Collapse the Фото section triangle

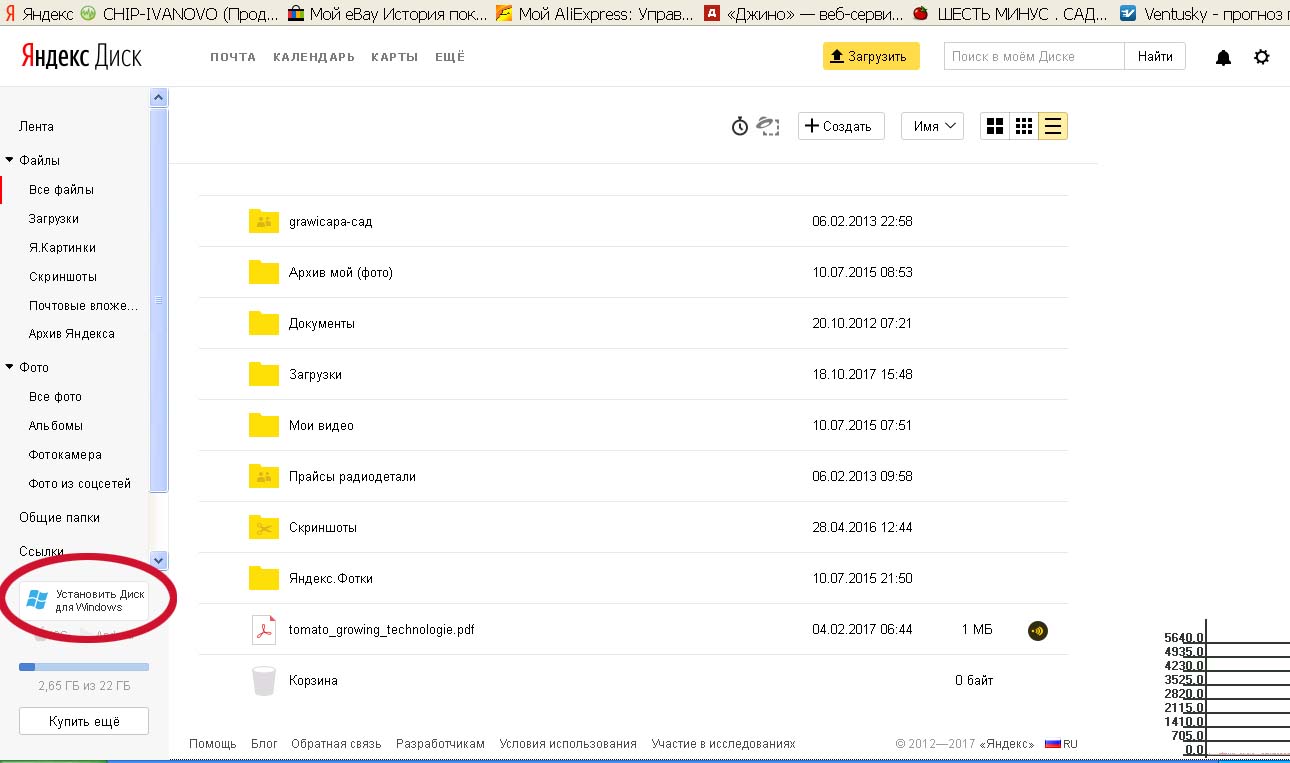pos(10,367)
